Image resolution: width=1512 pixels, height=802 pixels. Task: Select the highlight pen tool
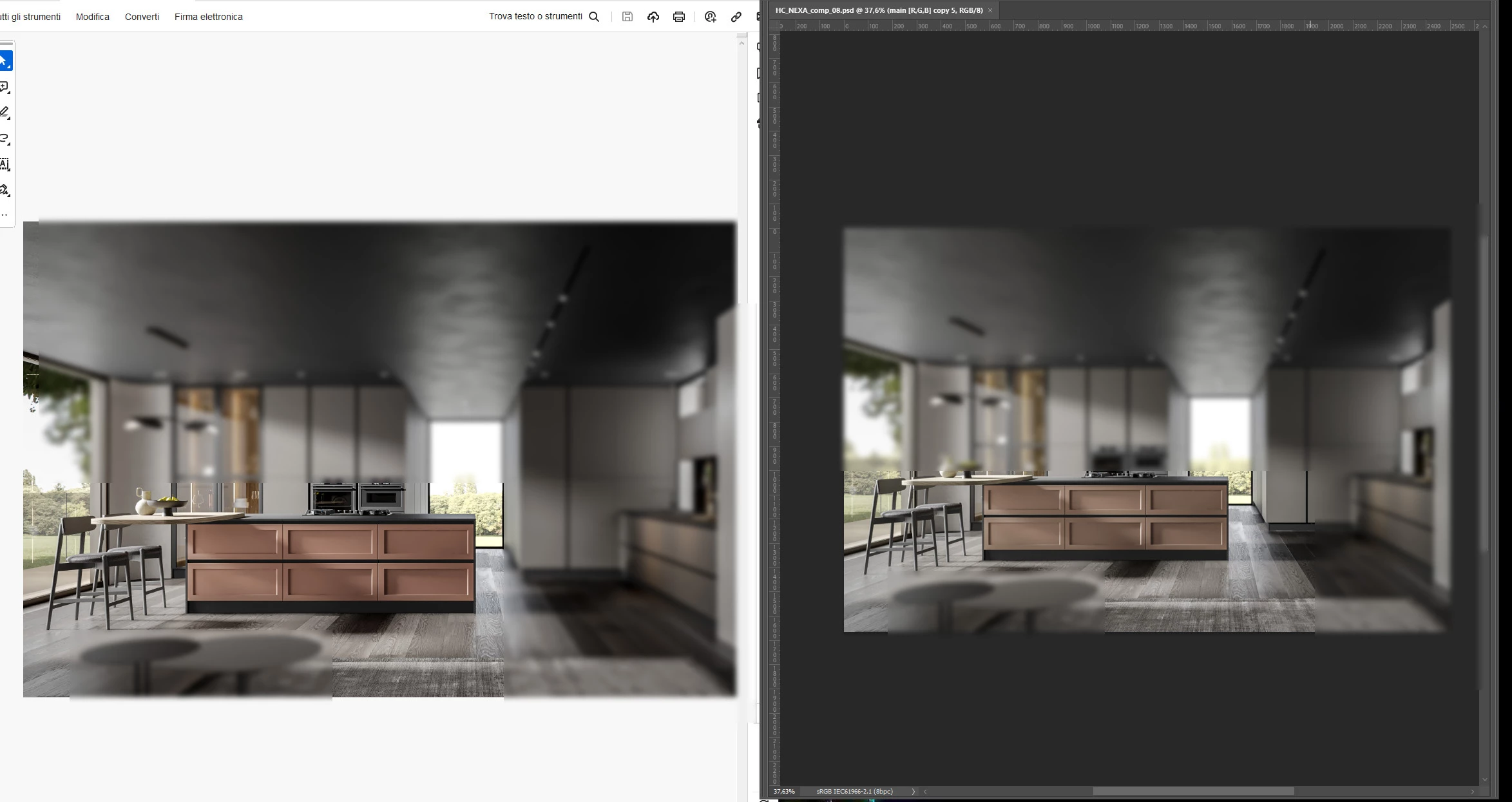pyautogui.click(x=5, y=113)
